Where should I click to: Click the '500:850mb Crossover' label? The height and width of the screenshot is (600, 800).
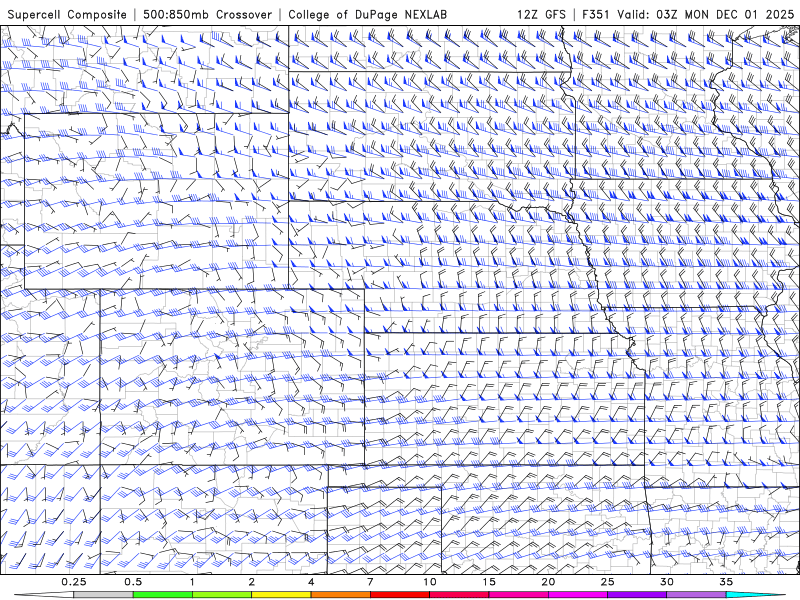tap(207, 14)
